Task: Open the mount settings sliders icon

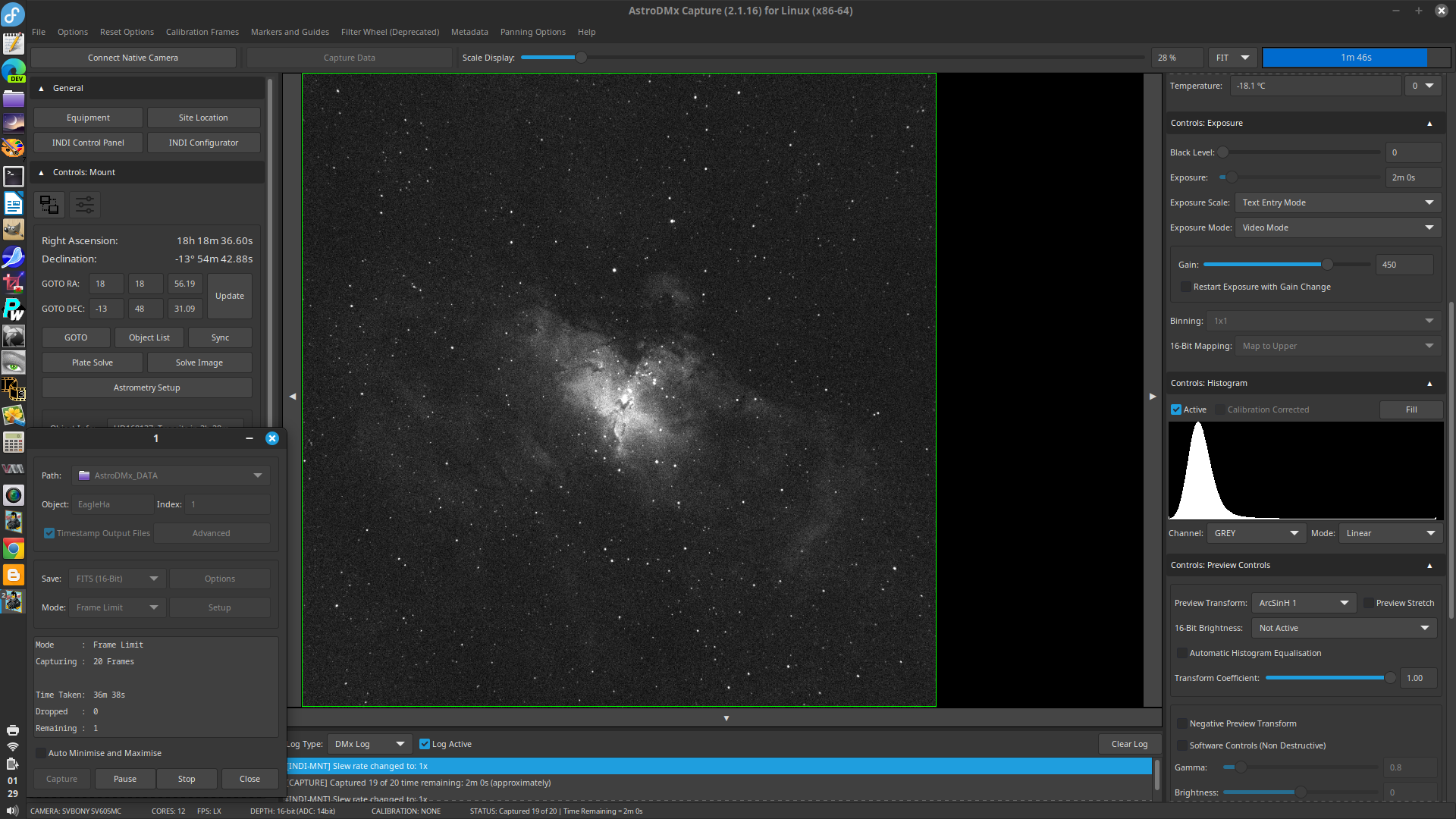Action: pos(85,205)
